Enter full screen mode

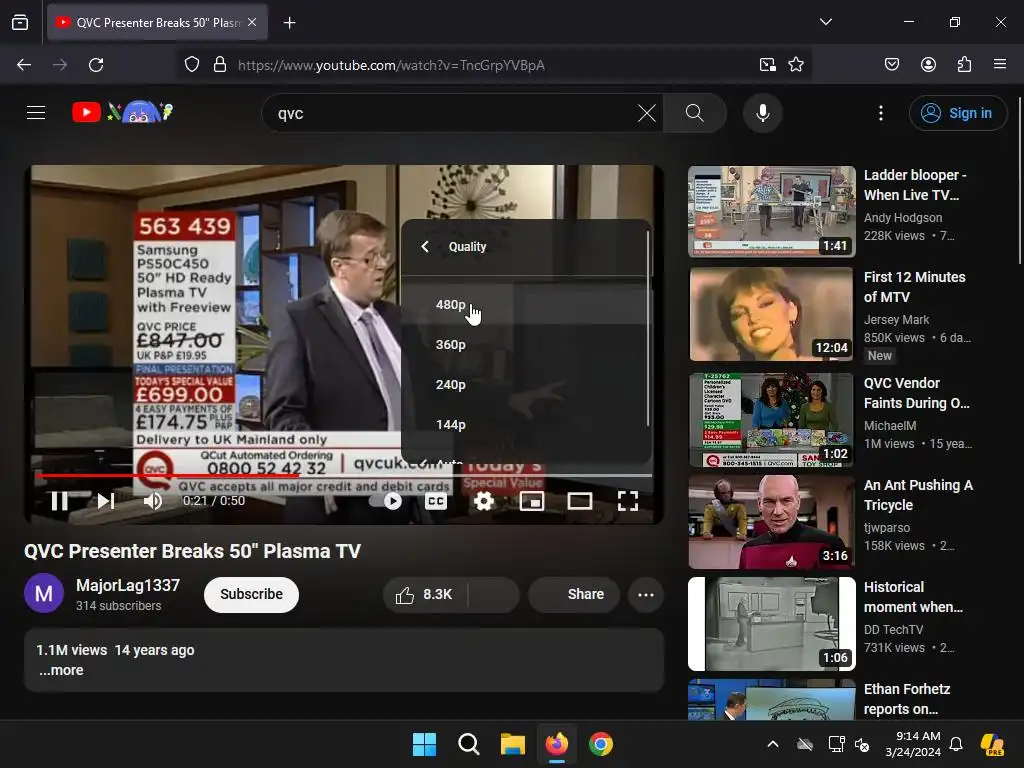tap(628, 501)
